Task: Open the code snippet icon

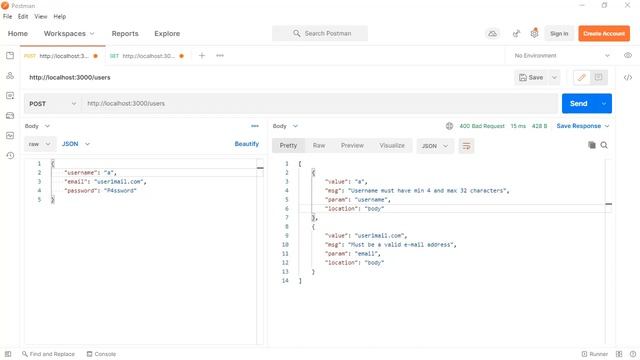Action: pos(628,78)
